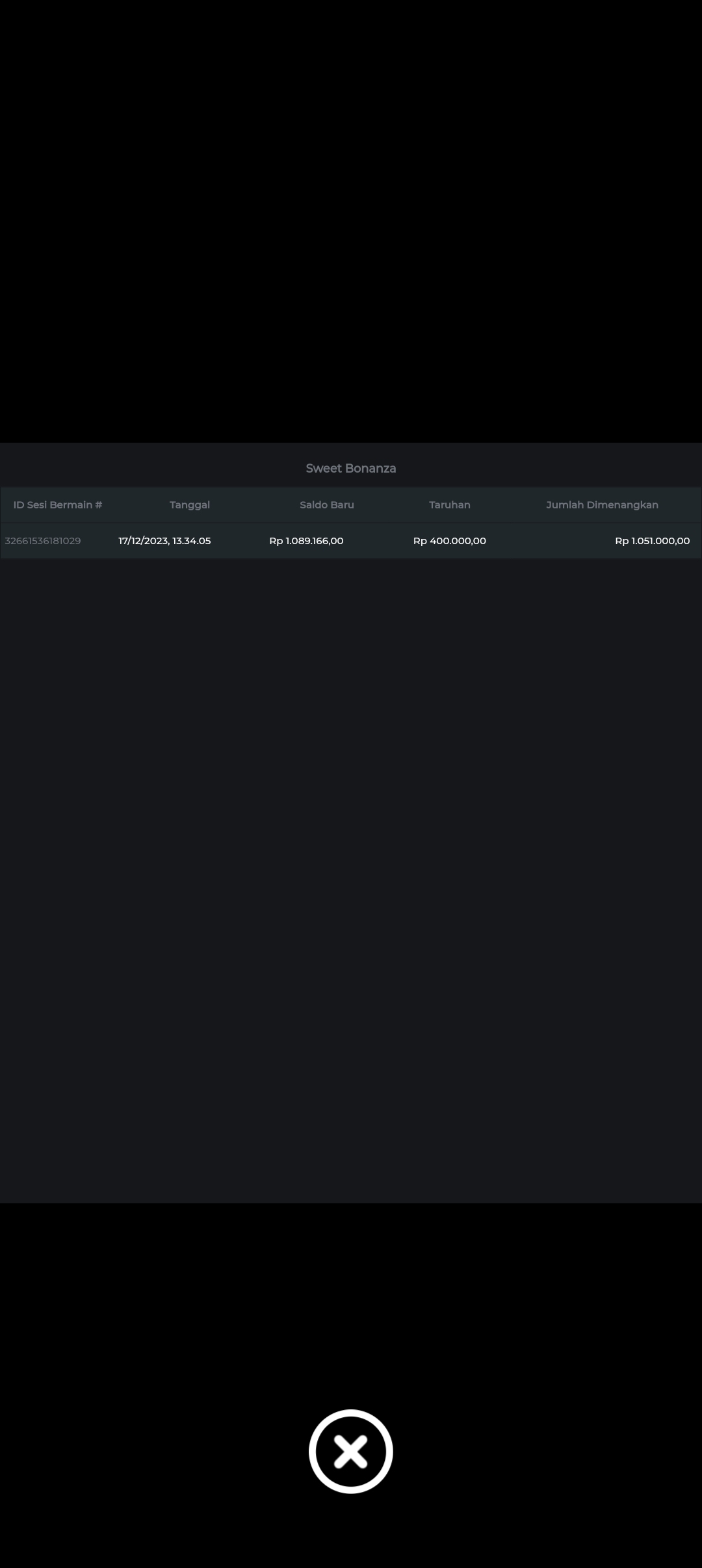Click the hash symbol in the ID header
This screenshot has height=1568, width=702.
(98, 505)
